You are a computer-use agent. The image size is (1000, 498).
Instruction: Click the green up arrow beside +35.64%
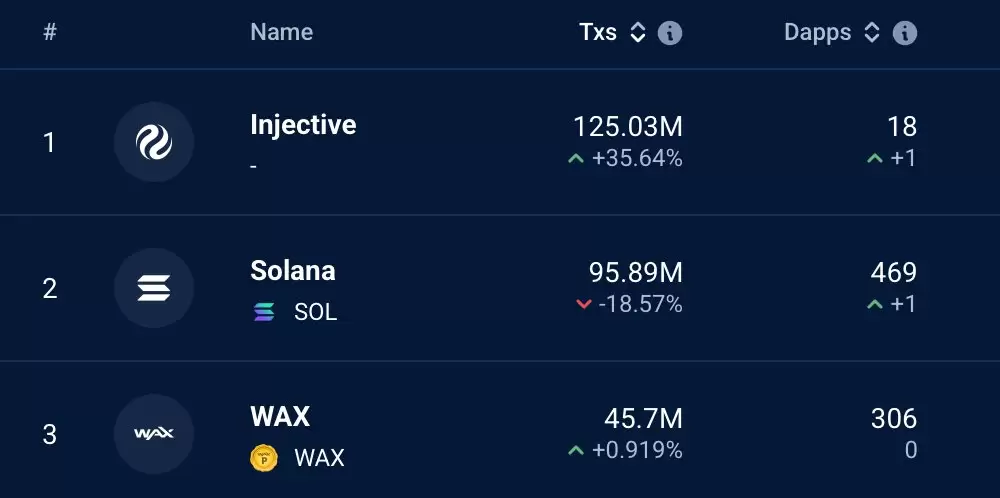point(576,159)
